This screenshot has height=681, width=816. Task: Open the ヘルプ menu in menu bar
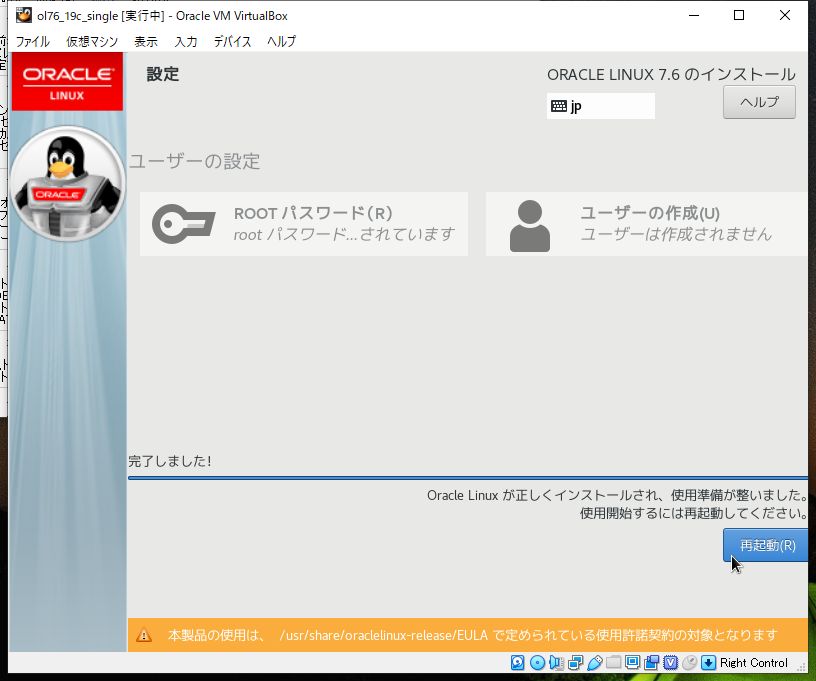[x=282, y=41]
